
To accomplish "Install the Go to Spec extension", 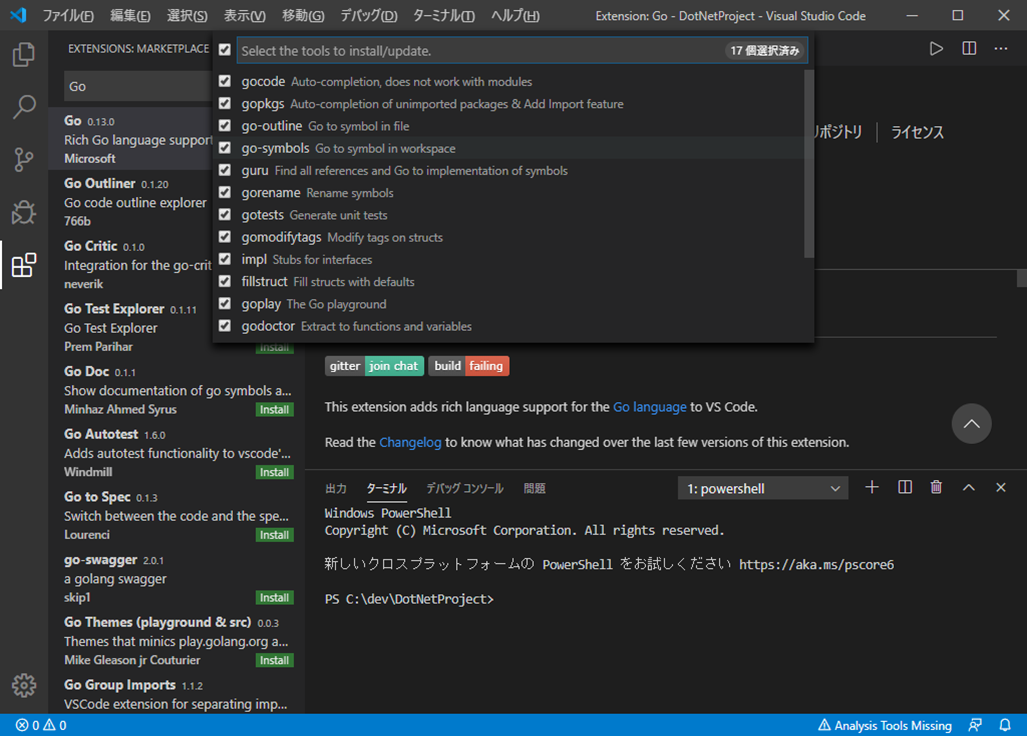I will click(274, 535).
